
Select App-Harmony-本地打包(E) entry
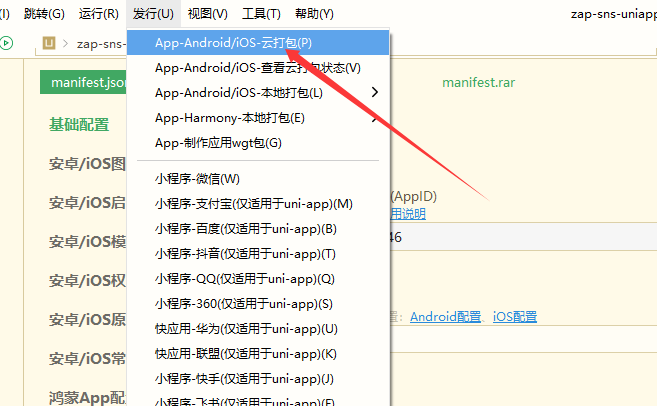pos(258,118)
